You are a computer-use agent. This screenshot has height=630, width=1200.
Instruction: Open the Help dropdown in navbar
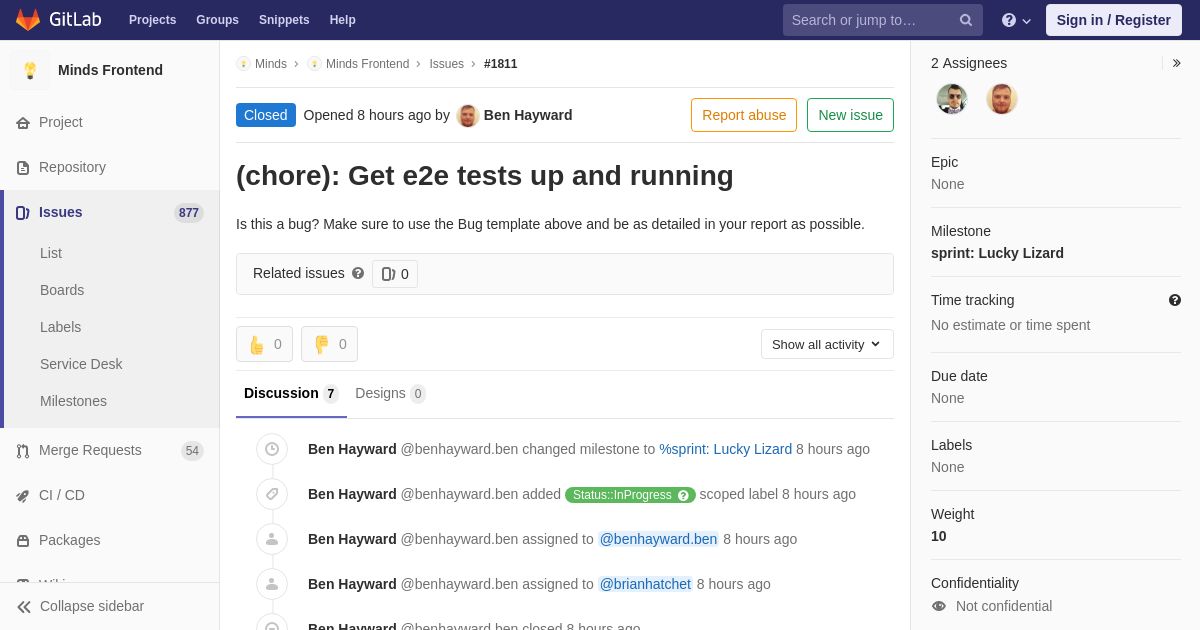point(1016,20)
